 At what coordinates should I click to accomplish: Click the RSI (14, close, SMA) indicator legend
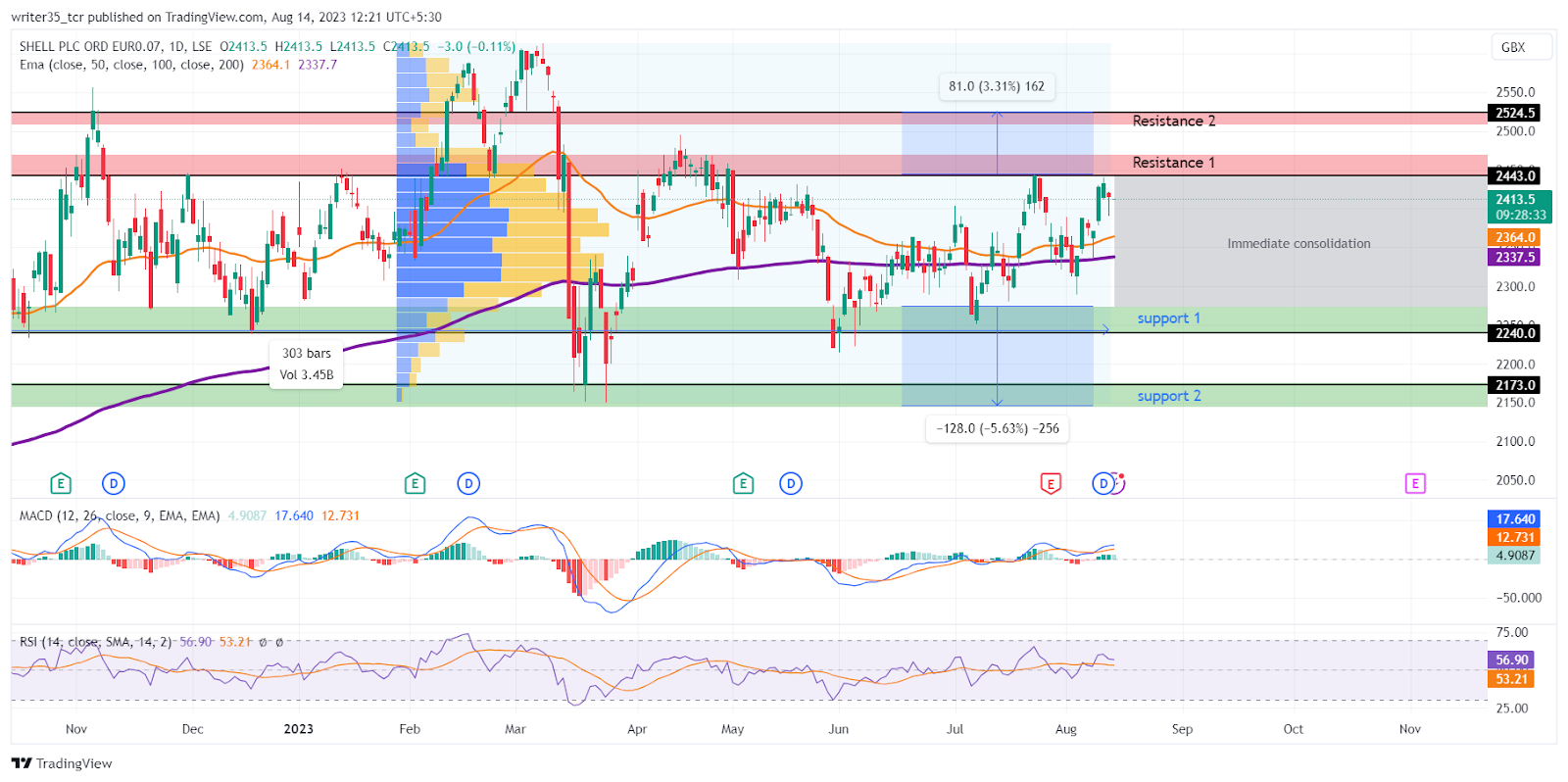coord(95,642)
